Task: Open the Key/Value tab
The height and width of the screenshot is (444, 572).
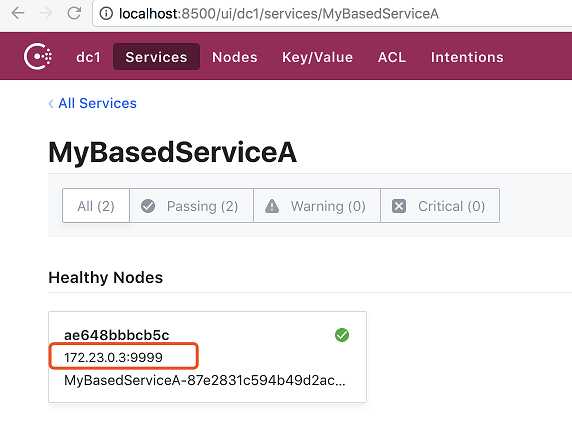Action: (317, 57)
